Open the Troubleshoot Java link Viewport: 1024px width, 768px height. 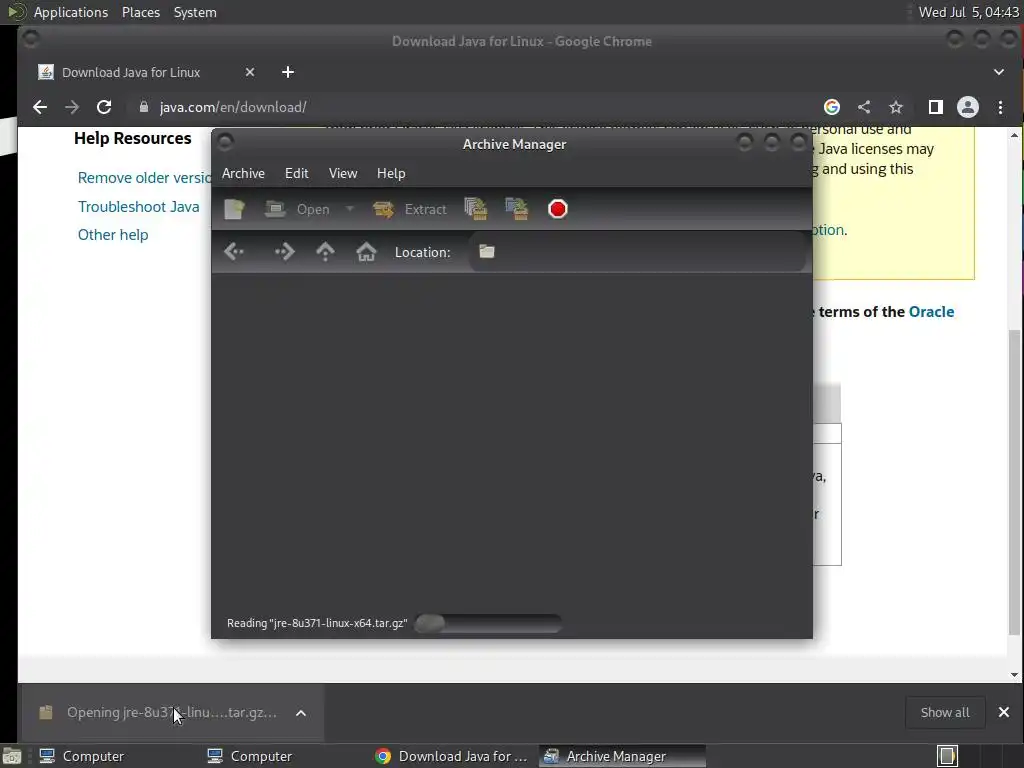tap(138, 206)
